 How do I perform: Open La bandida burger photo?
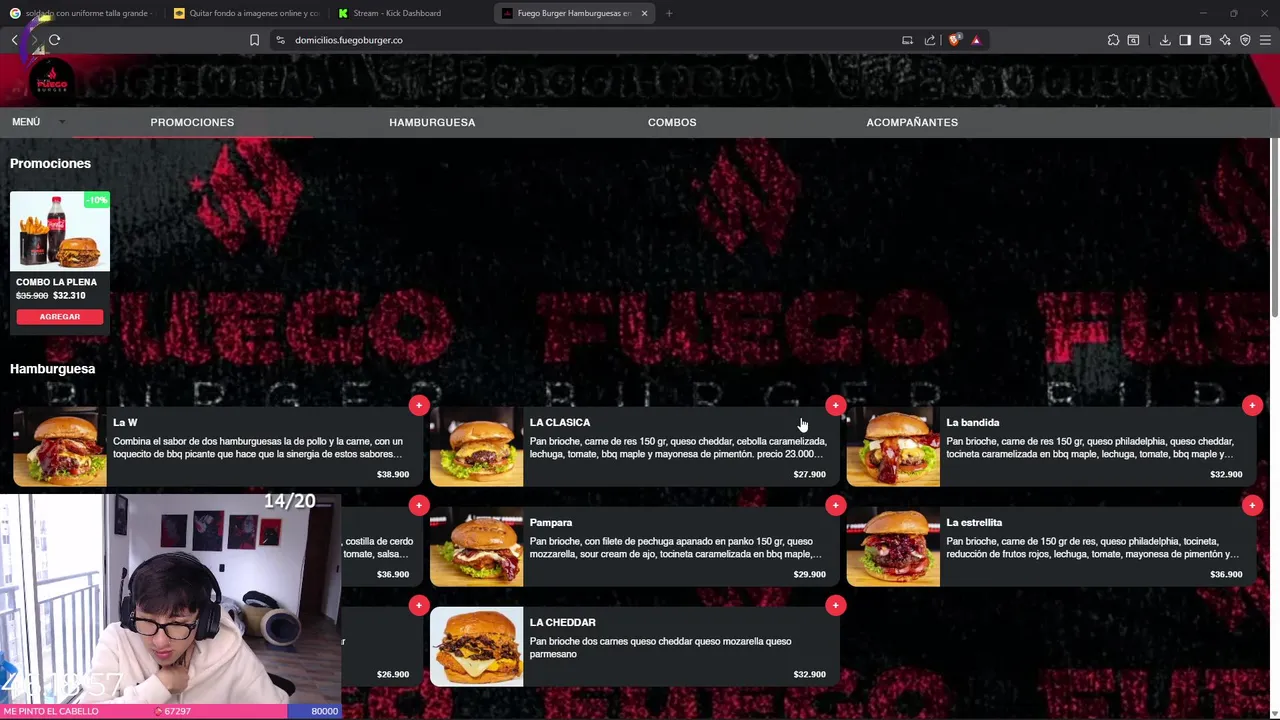(893, 446)
